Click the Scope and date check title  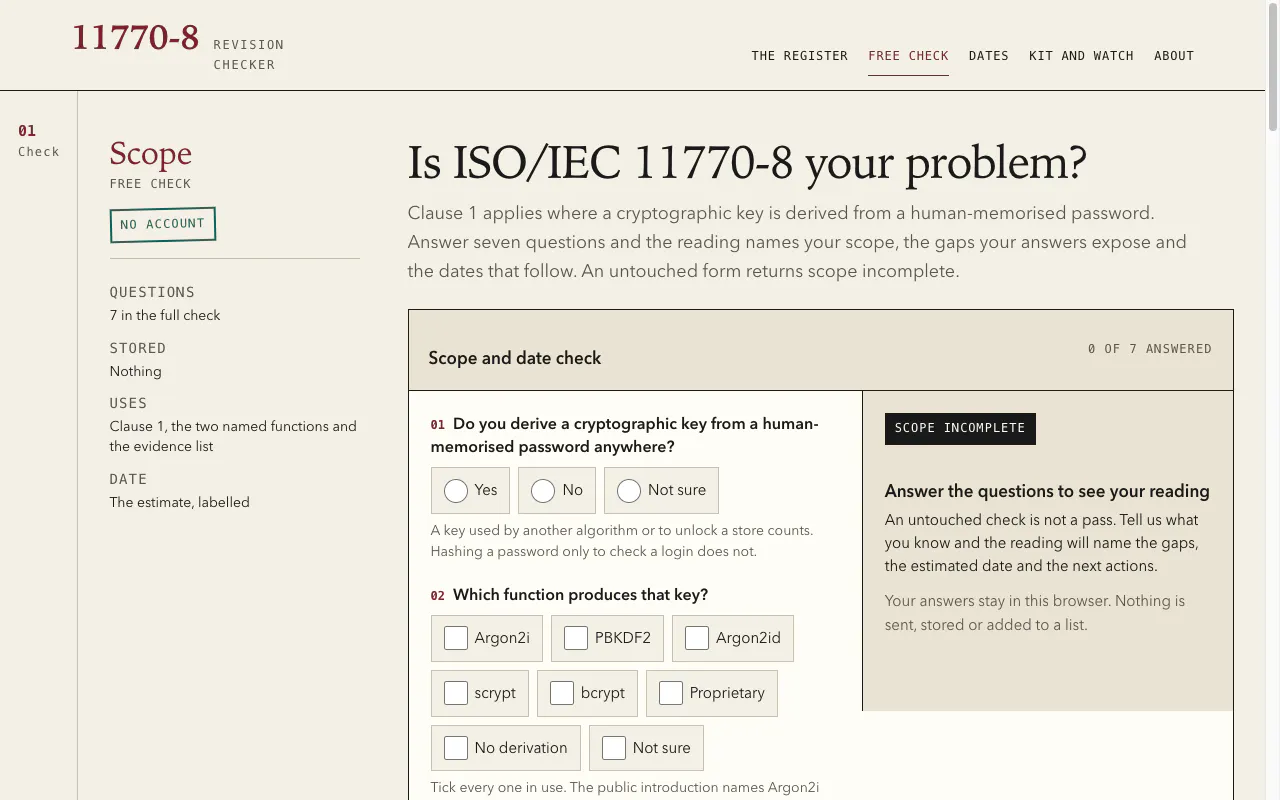(515, 358)
